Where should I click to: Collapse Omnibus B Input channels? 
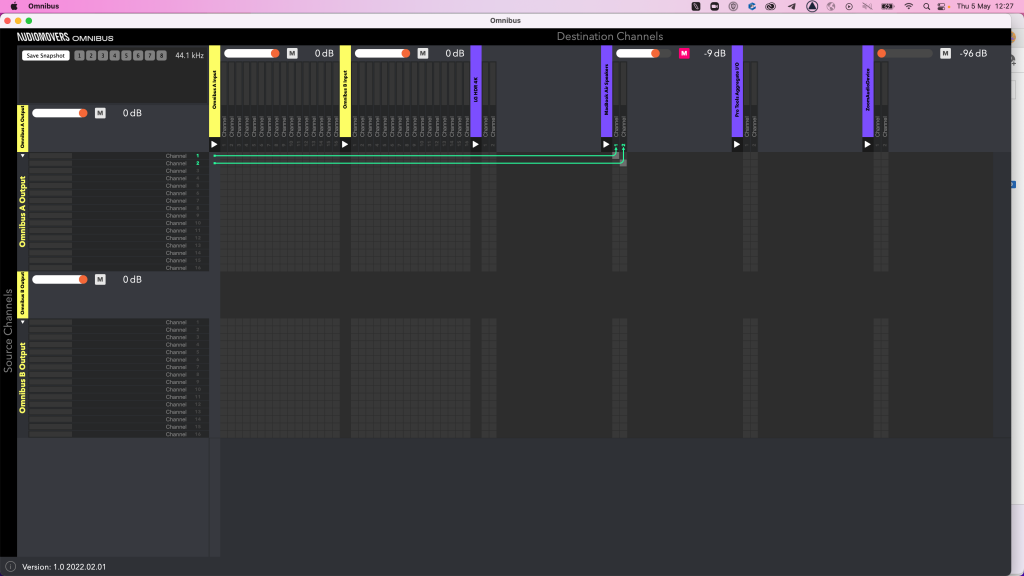[345, 144]
